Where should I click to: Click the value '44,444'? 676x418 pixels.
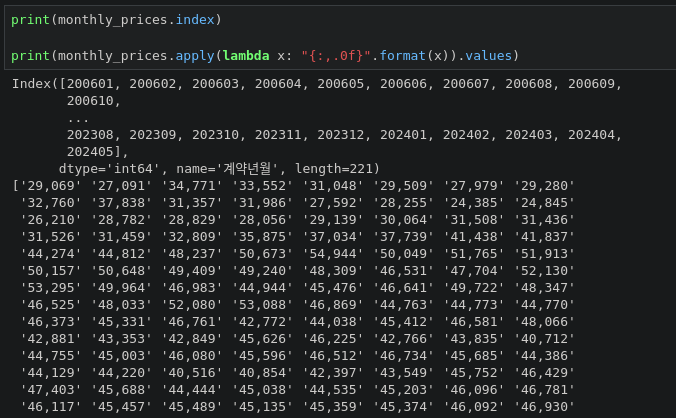(192, 390)
